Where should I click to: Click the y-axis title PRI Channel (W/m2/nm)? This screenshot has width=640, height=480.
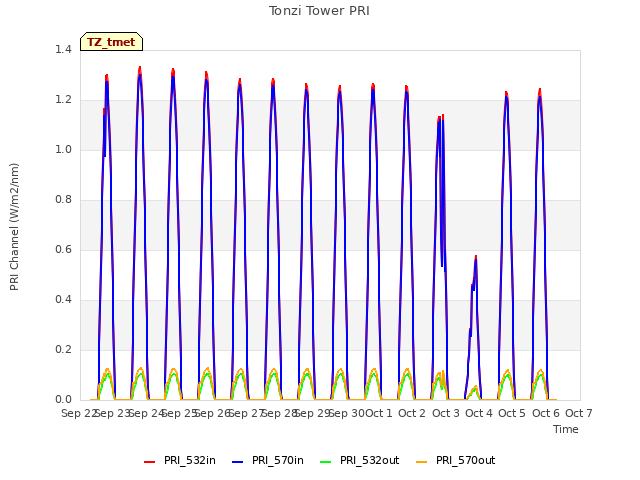click(14, 227)
